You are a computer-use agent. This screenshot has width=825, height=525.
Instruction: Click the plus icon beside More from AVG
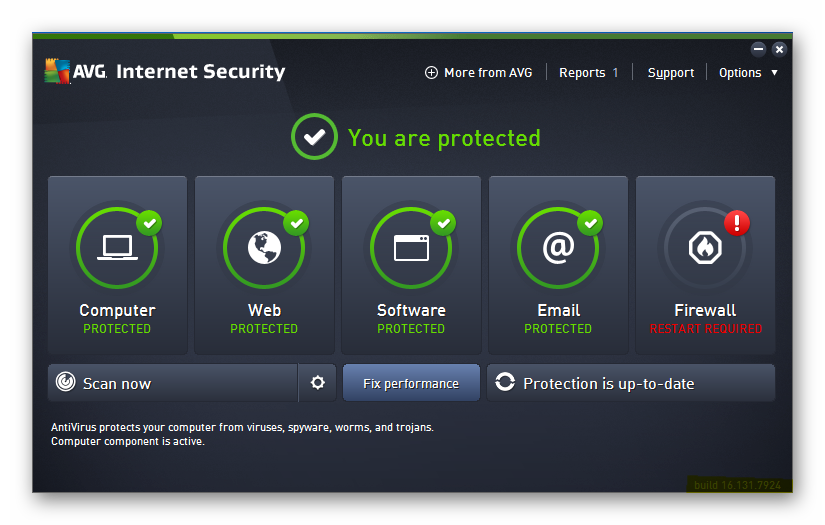click(x=431, y=73)
